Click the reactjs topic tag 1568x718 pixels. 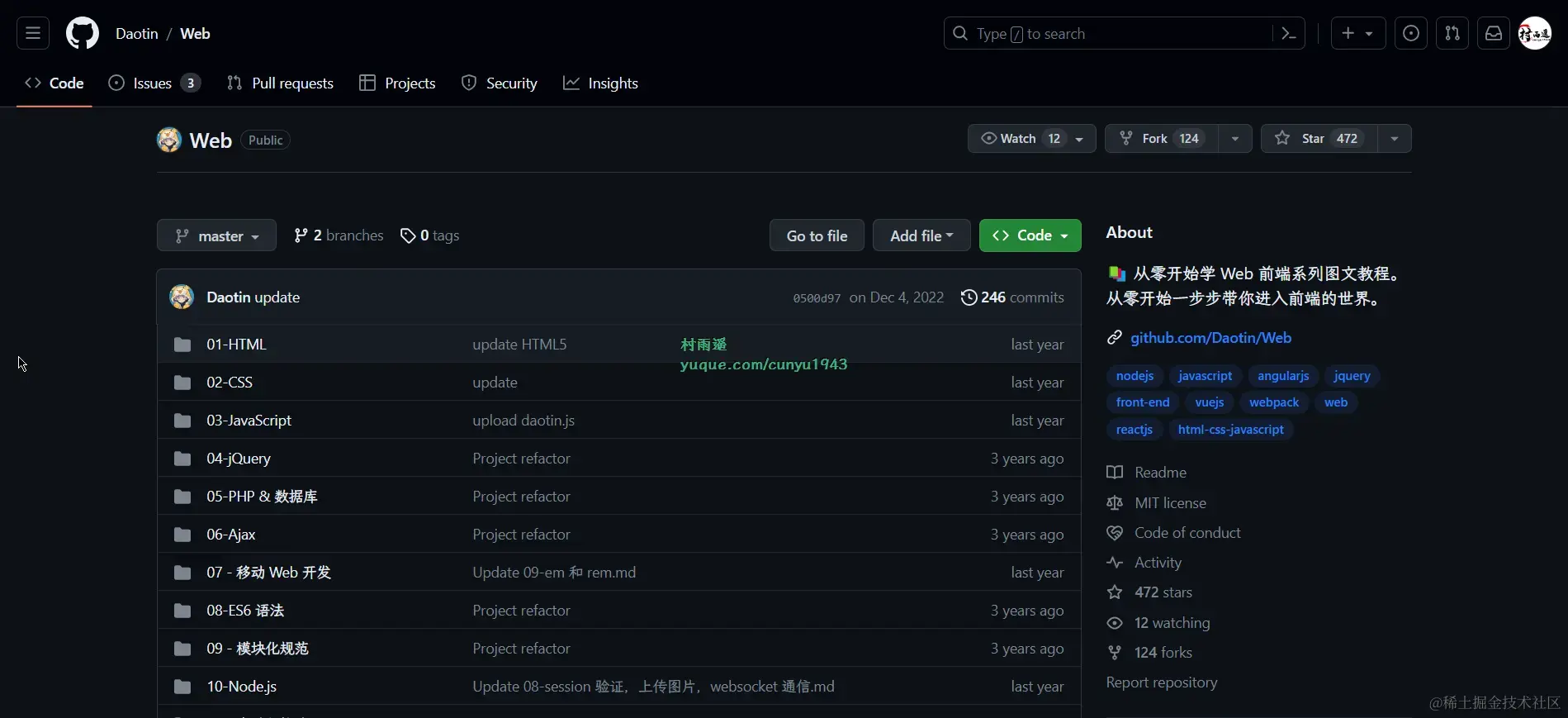click(1135, 430)
